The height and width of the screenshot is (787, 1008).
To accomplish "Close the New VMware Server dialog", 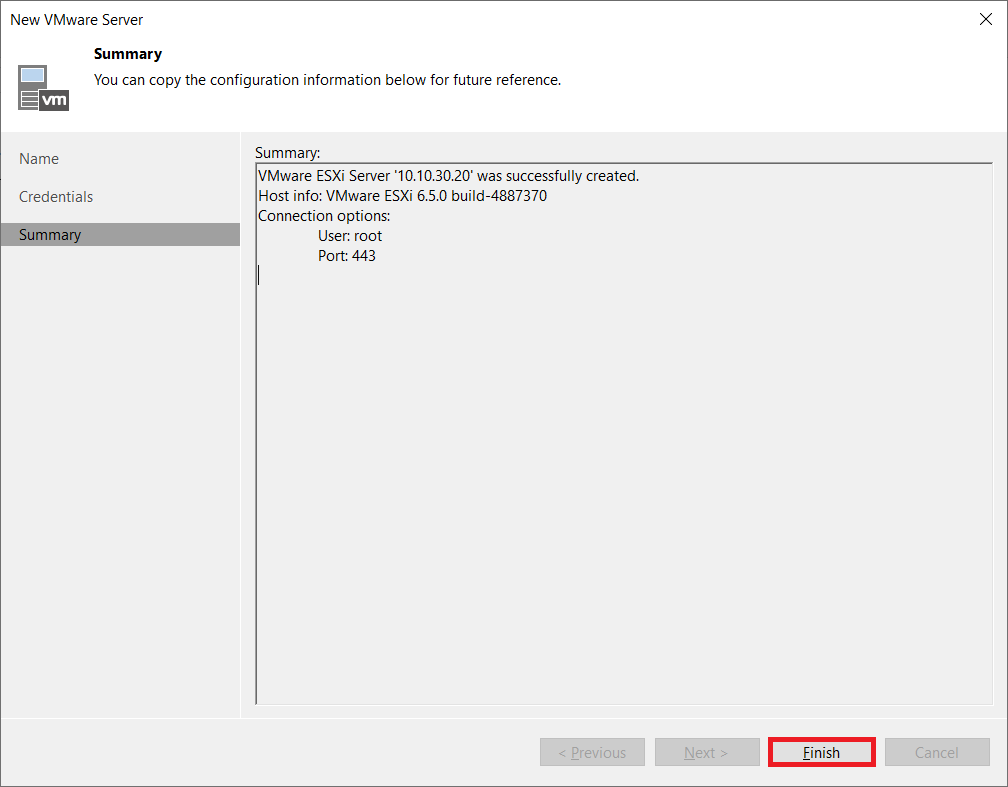I will click(985, 19).
